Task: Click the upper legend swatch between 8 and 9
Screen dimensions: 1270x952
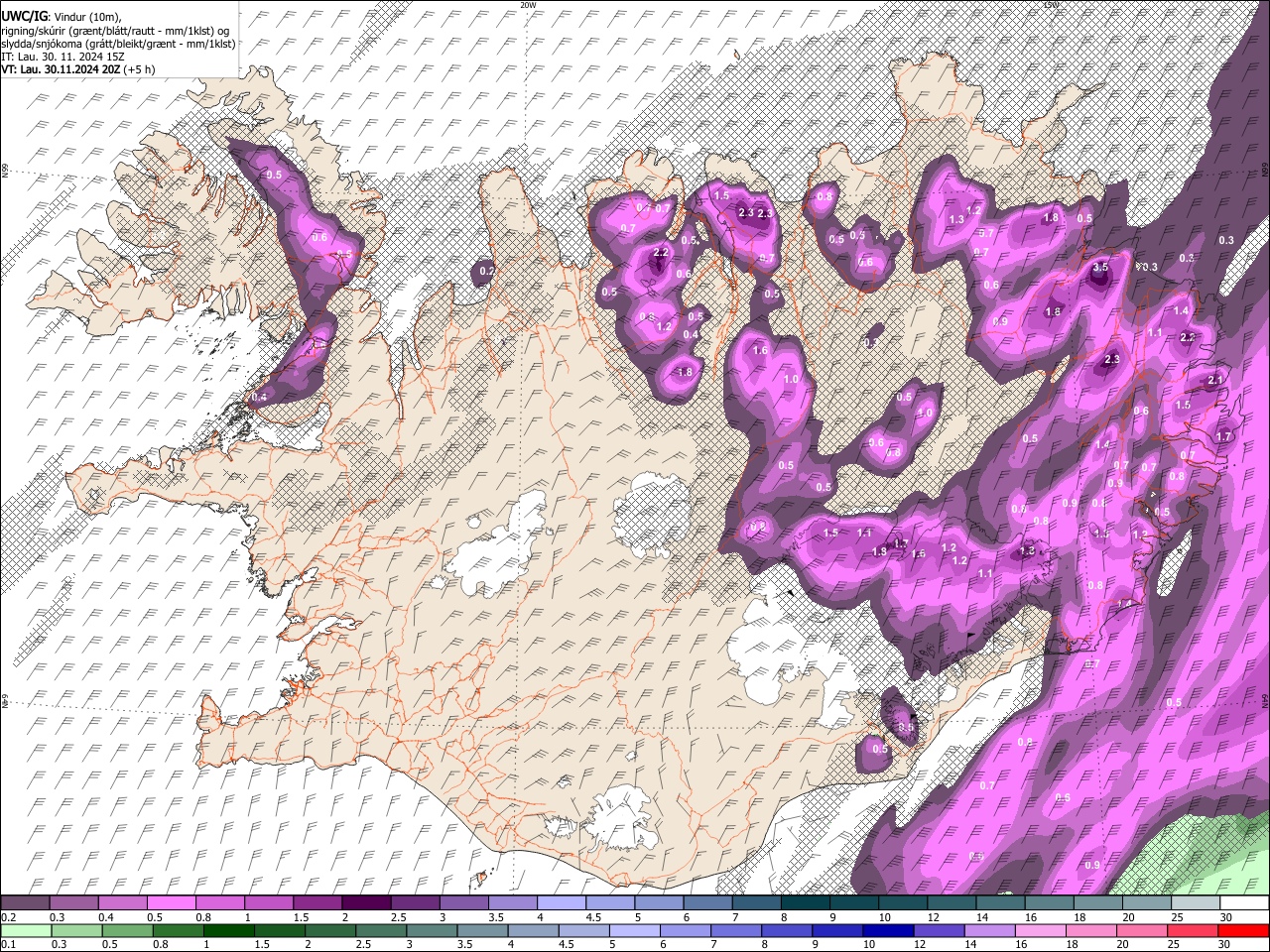Action: point(806,903)
